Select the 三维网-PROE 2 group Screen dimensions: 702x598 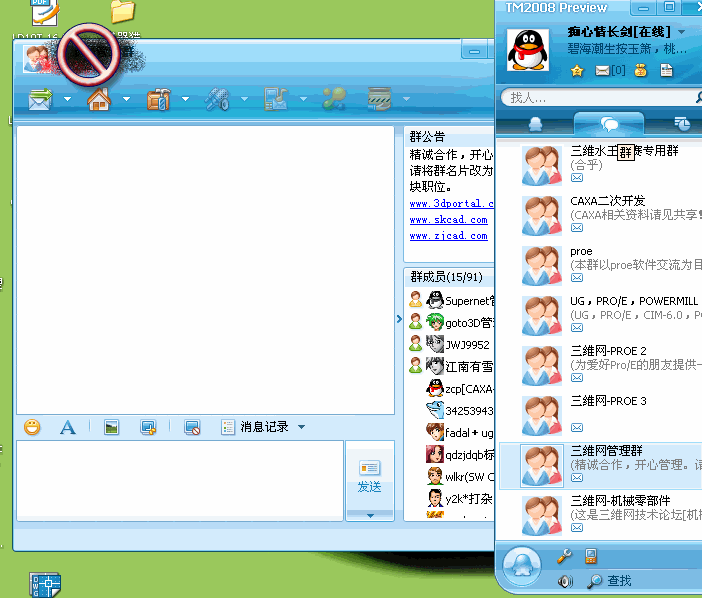(x=601, y=365)
